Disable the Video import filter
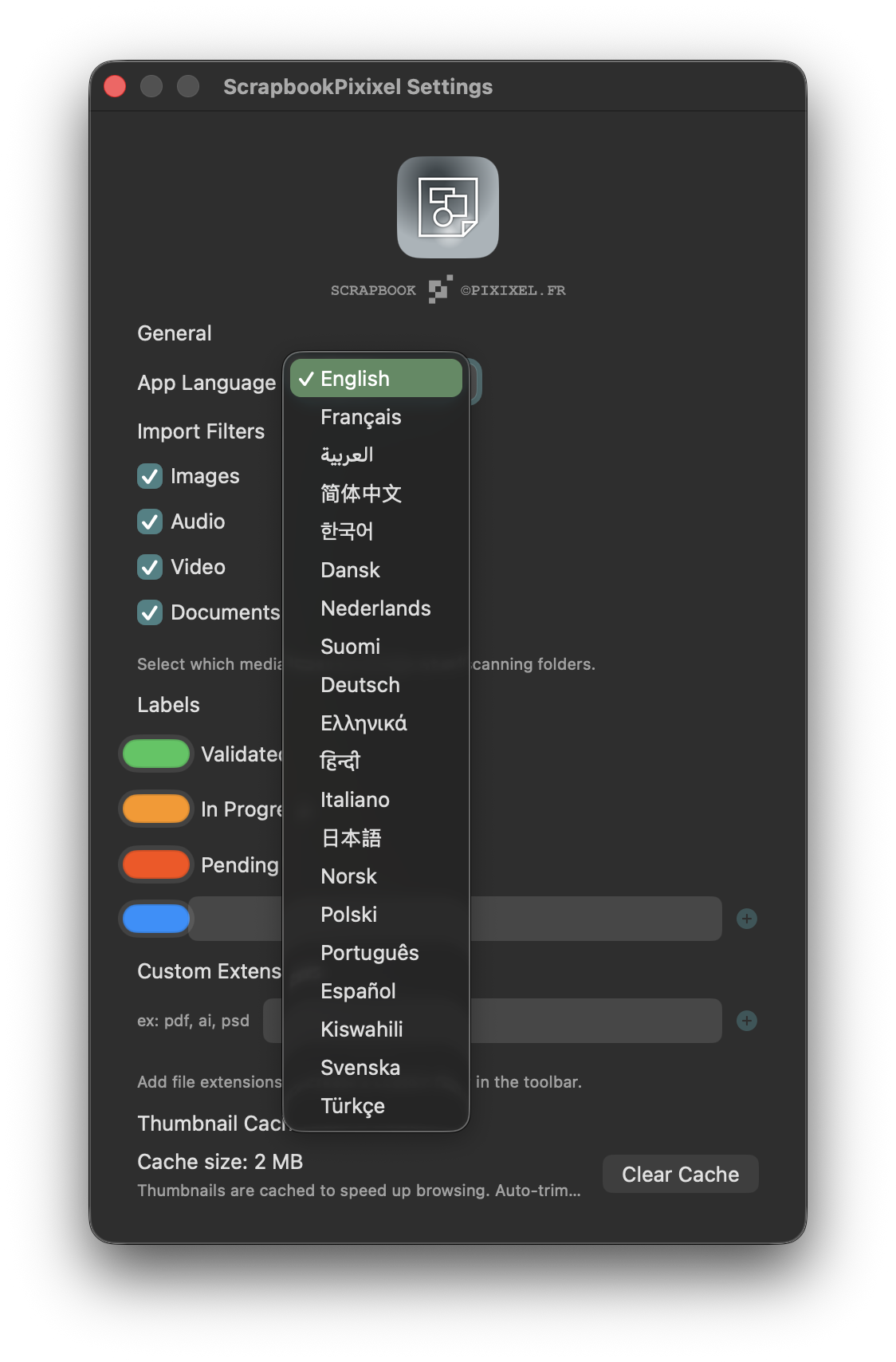 150,567
